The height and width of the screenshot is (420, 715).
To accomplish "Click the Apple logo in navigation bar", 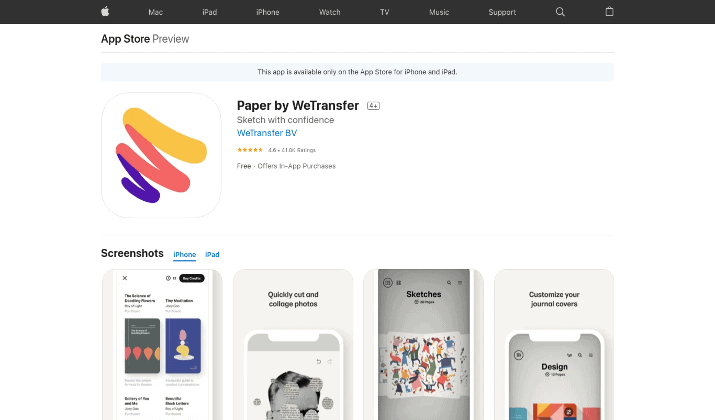I will point(105,12).
